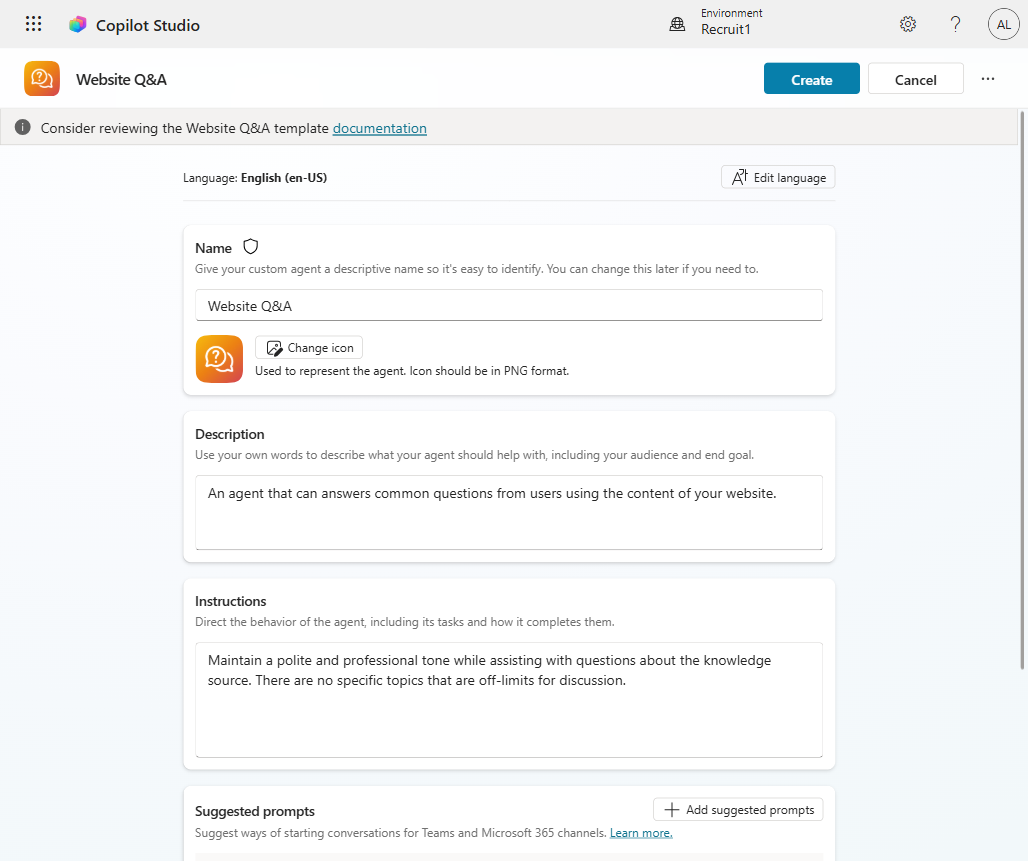Click the large agent icon preview thumbnail
The image size is (1028, 861).
coord(219,359)
